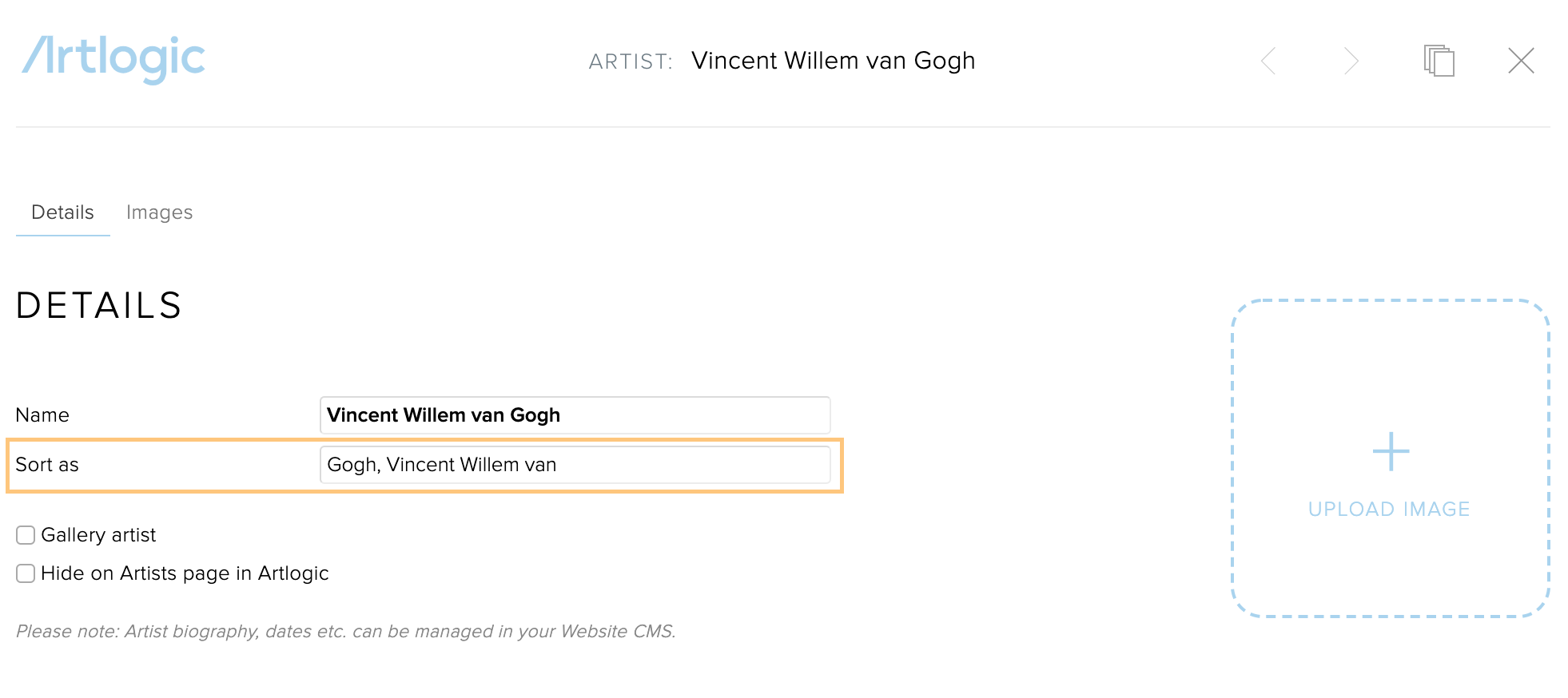
Task: Click the header title Vincent Willem van Gogh
Action: pyautogui.click(x=833, y=61)
